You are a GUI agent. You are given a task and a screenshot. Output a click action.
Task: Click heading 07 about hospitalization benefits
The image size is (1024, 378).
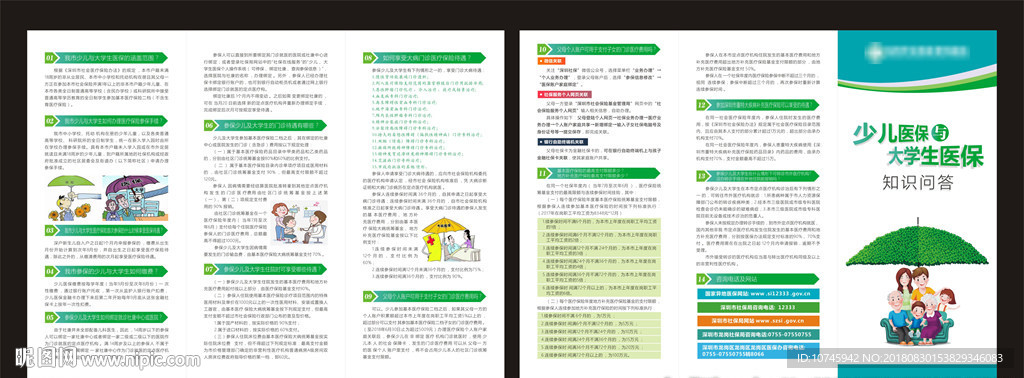264,268
